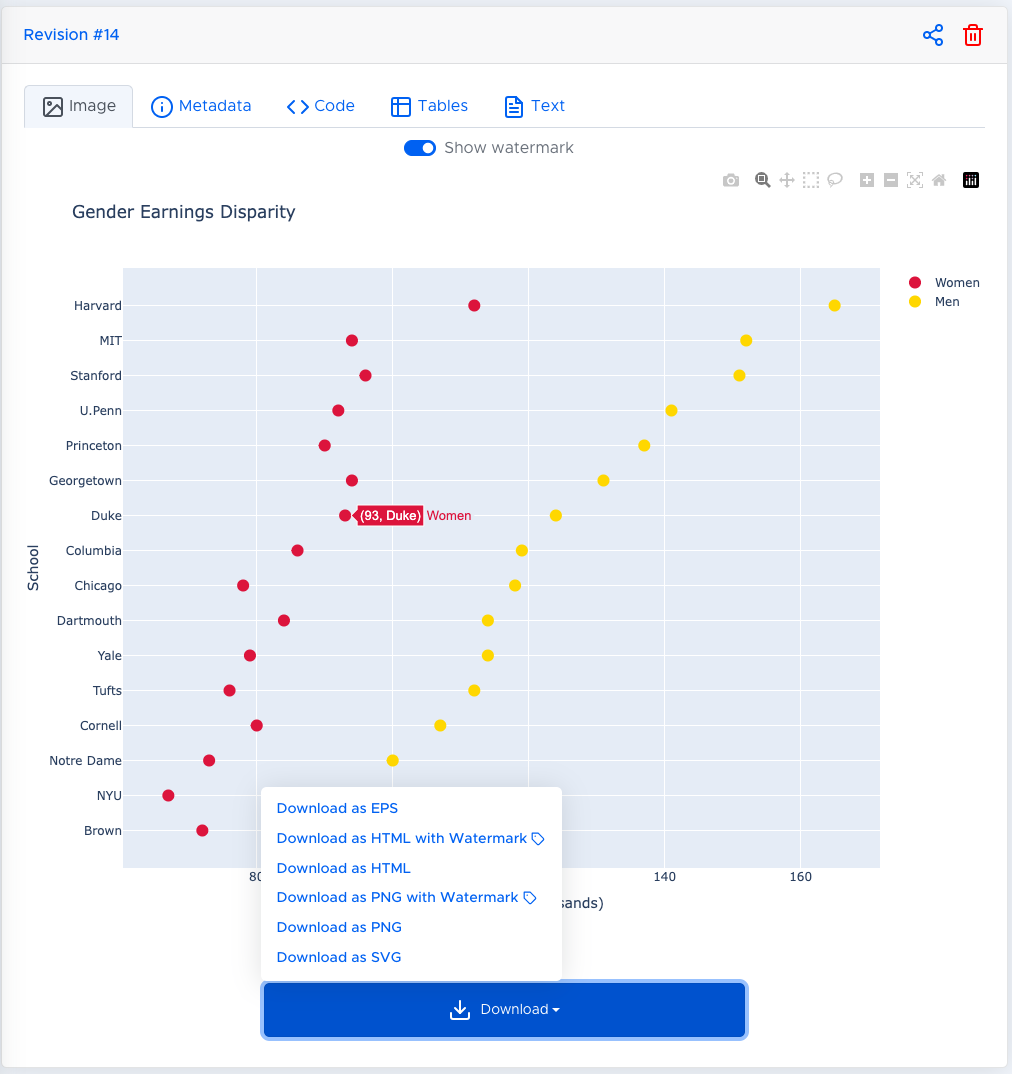Click the Women data point for Tufts
Screen dimensions: 1012x1074
tap(230, 690)
